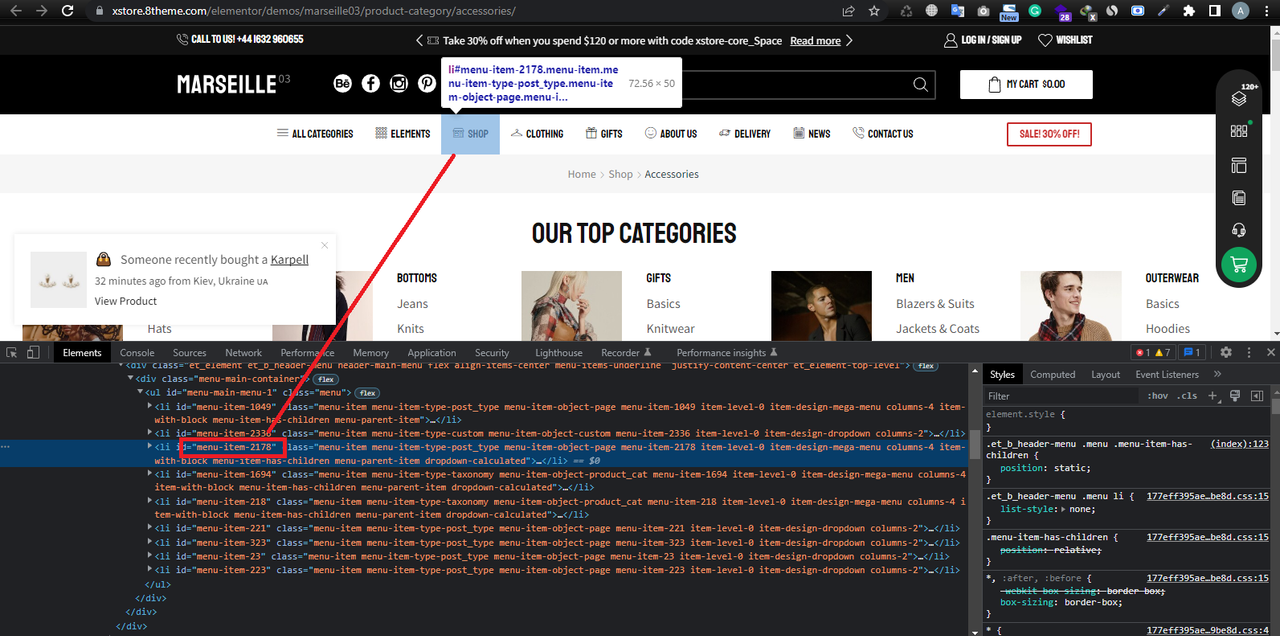The image size is (1280, 636).
Task: Open the Extensions puzzle piece menu
Action: 1189,11
